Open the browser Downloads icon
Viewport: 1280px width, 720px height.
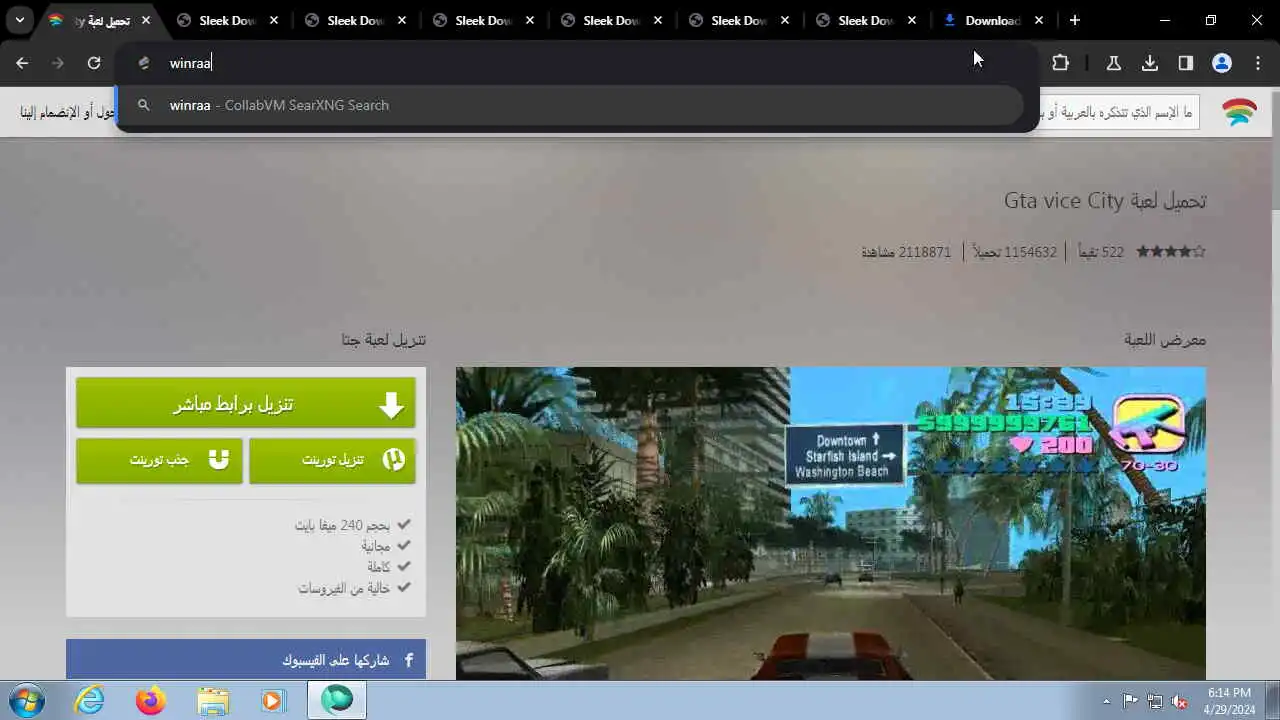(1150, 63)
